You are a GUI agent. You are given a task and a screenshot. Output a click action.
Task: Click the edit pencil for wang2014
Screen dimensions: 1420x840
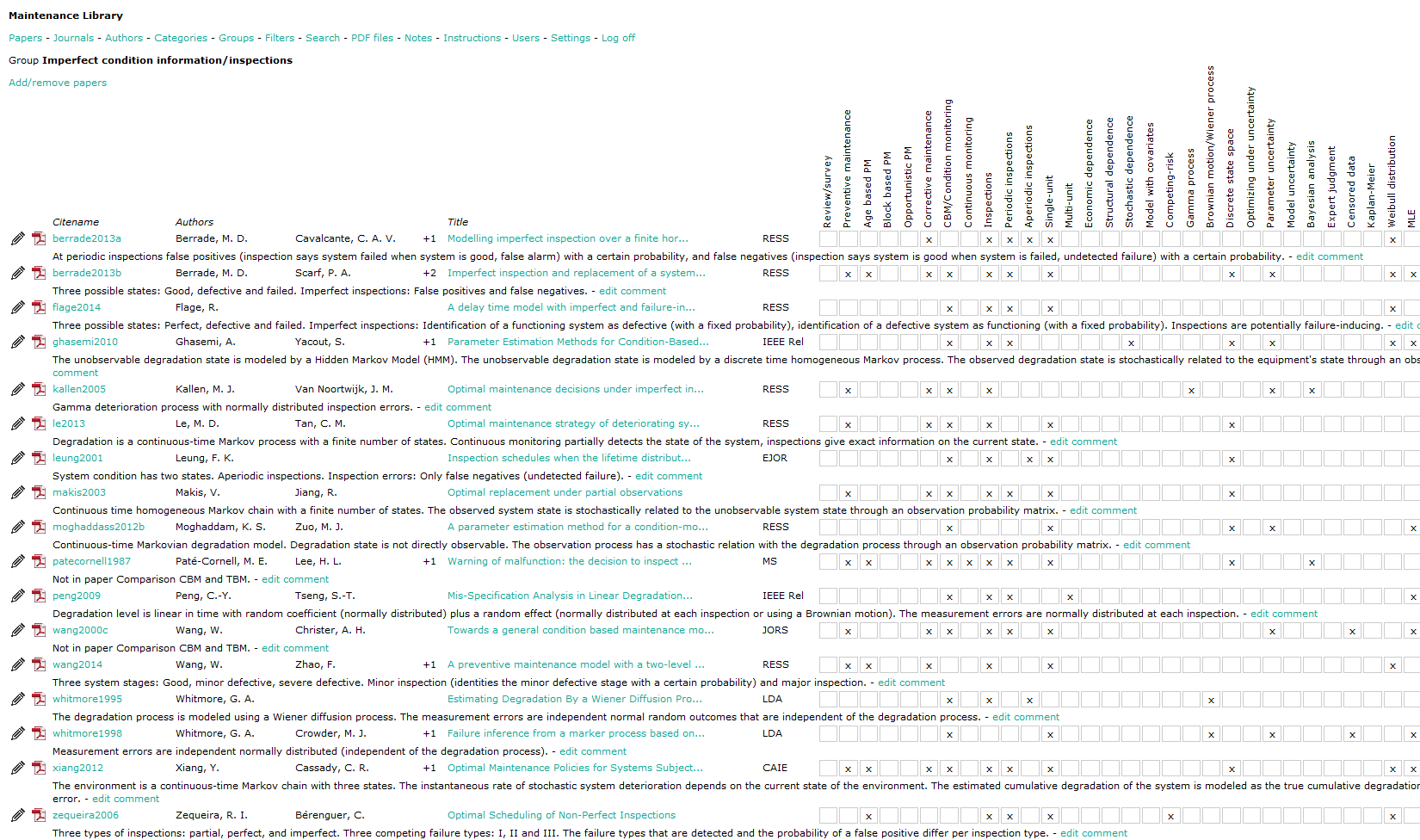(17, 664)
